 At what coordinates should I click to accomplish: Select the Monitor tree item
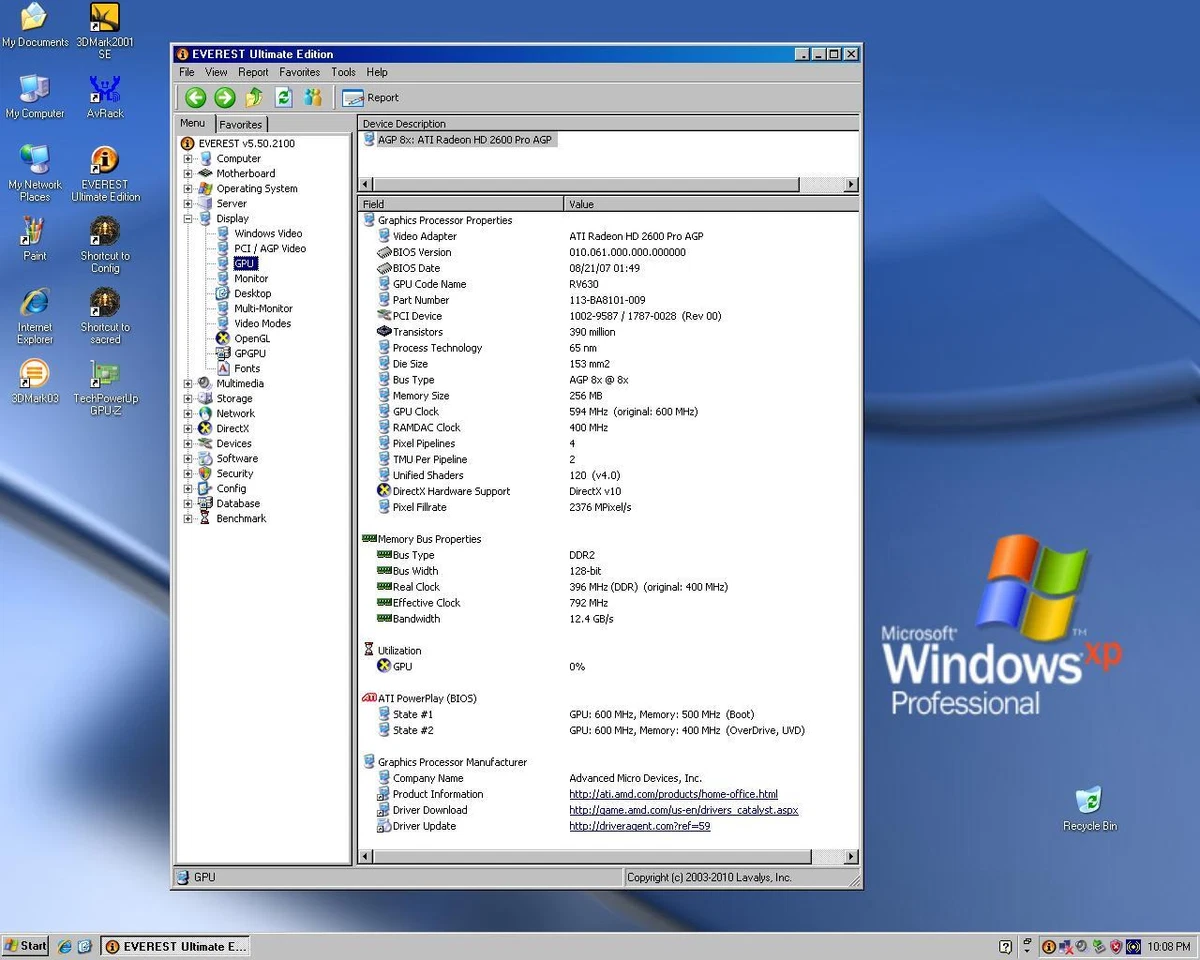251,279
